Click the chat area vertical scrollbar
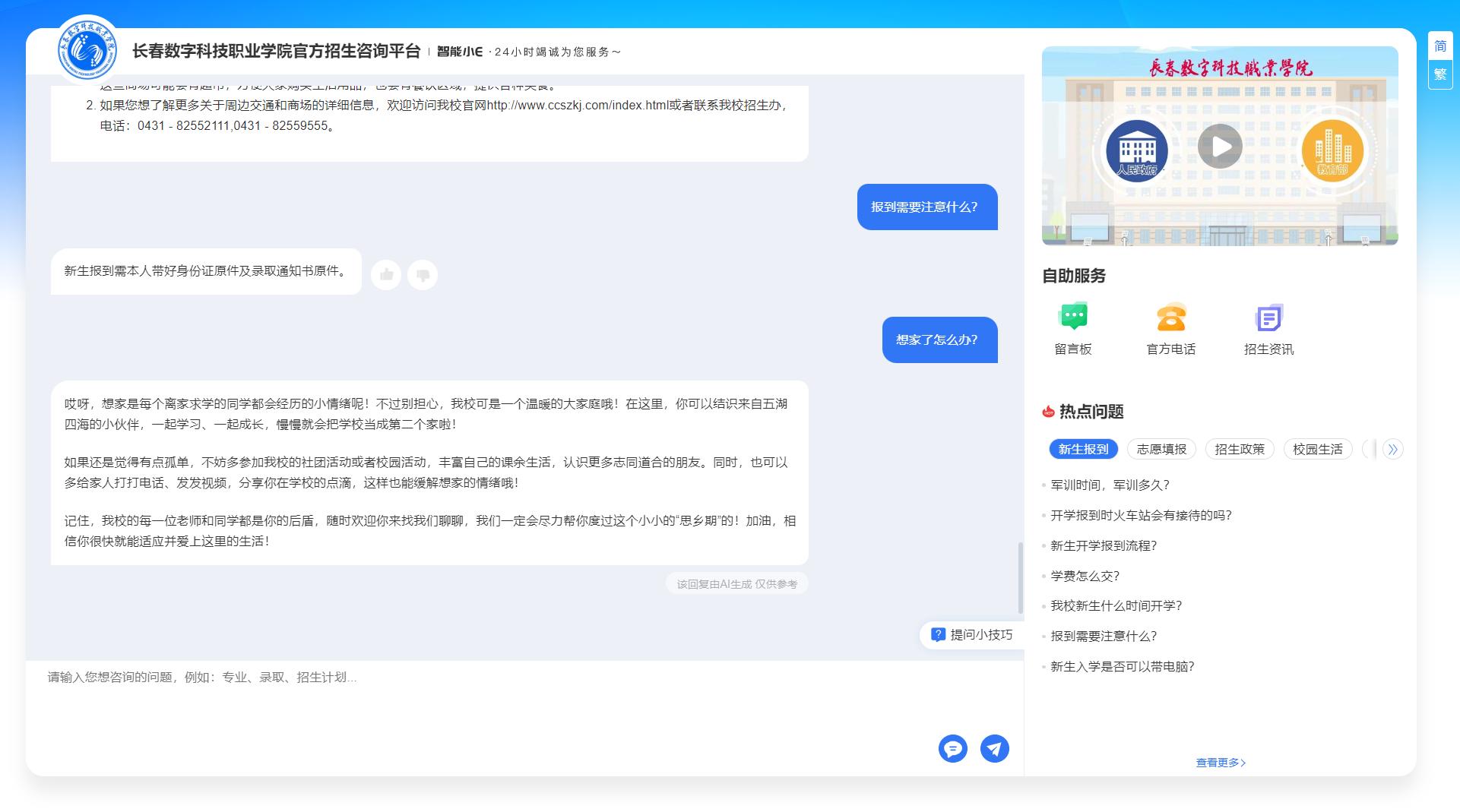 click(1020, 577)
